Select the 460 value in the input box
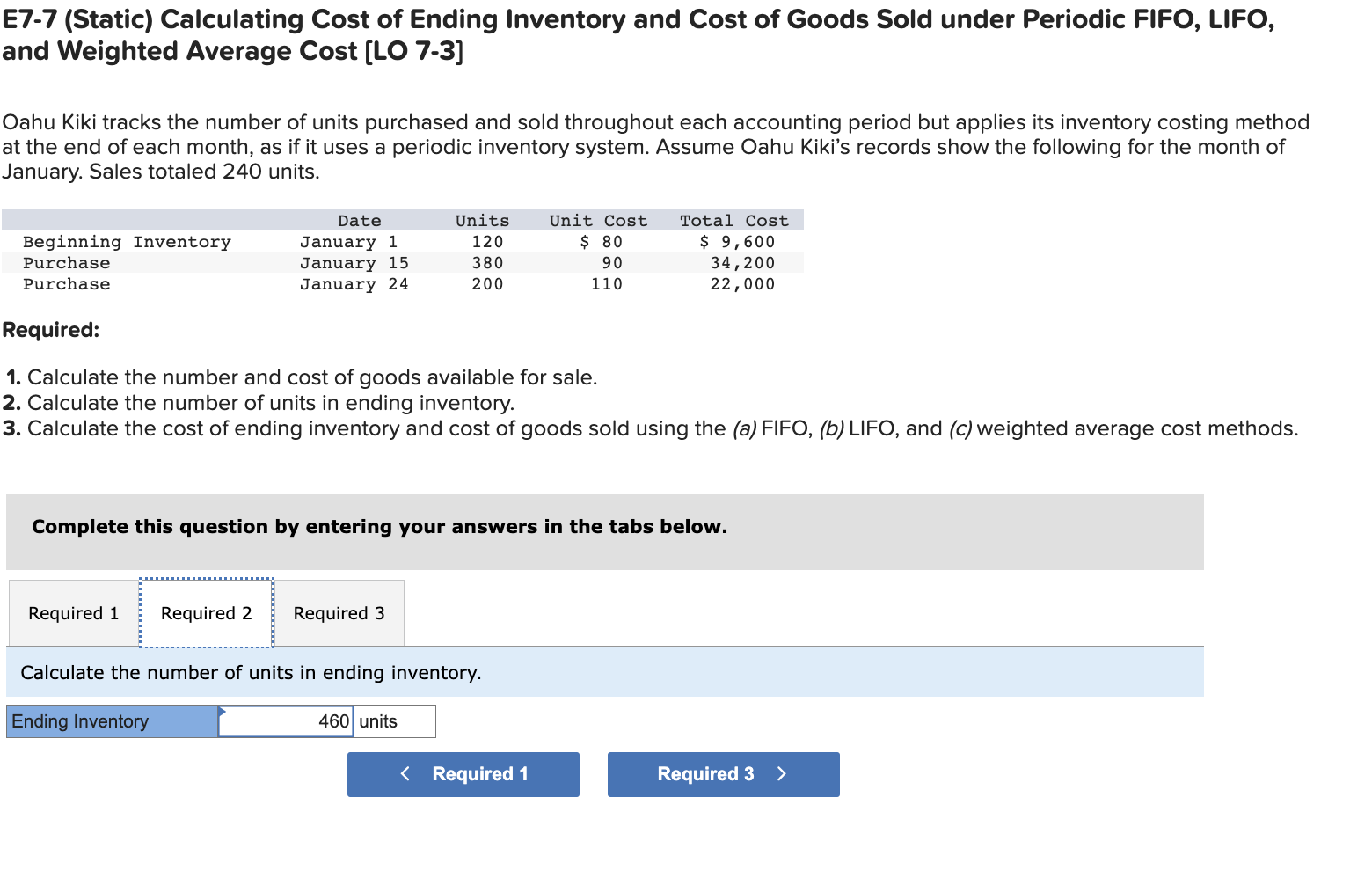Image resolution: width=1372 pixels, height=885 pixels. (334, 721)
